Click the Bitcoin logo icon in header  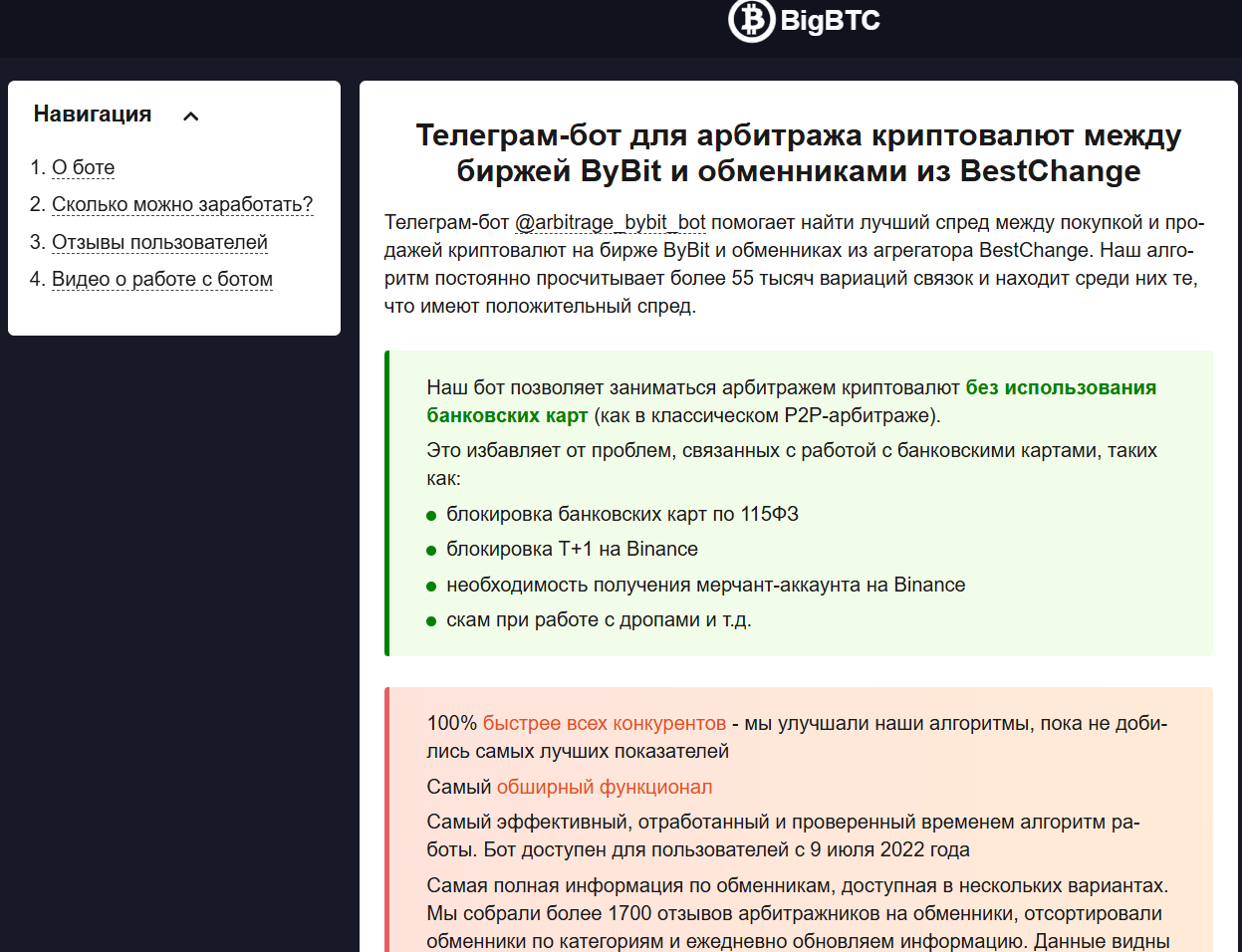tap(754, 21)
